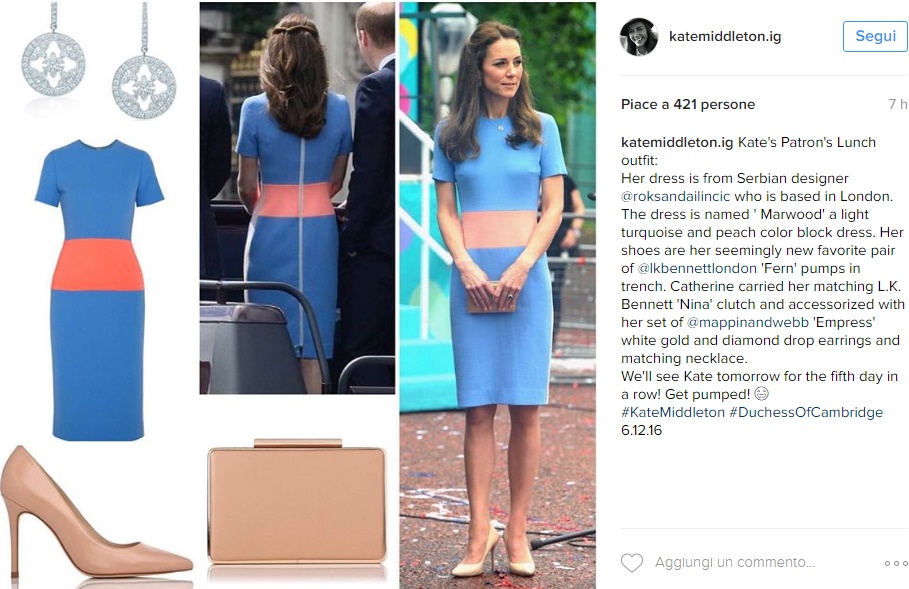The height and width of the screenshot is (589, 909).
Task: Click the diamond drop earrings image
Action: (99, 60)
